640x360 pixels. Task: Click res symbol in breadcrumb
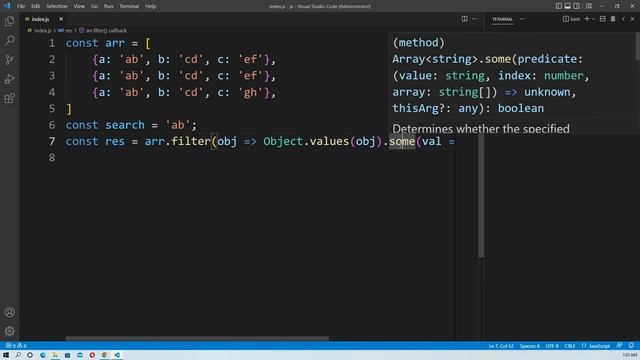tap(68, 31)
